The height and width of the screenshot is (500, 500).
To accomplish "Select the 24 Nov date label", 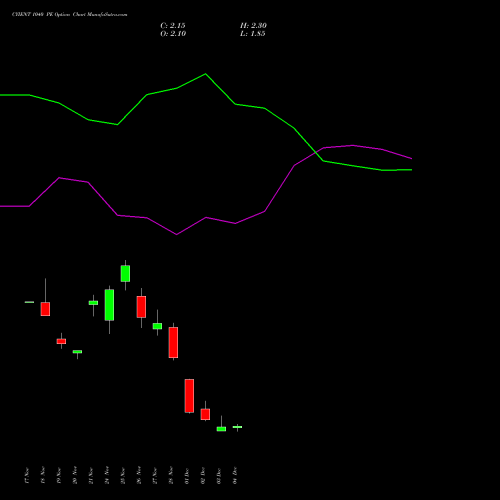I will tap(107, 475).
